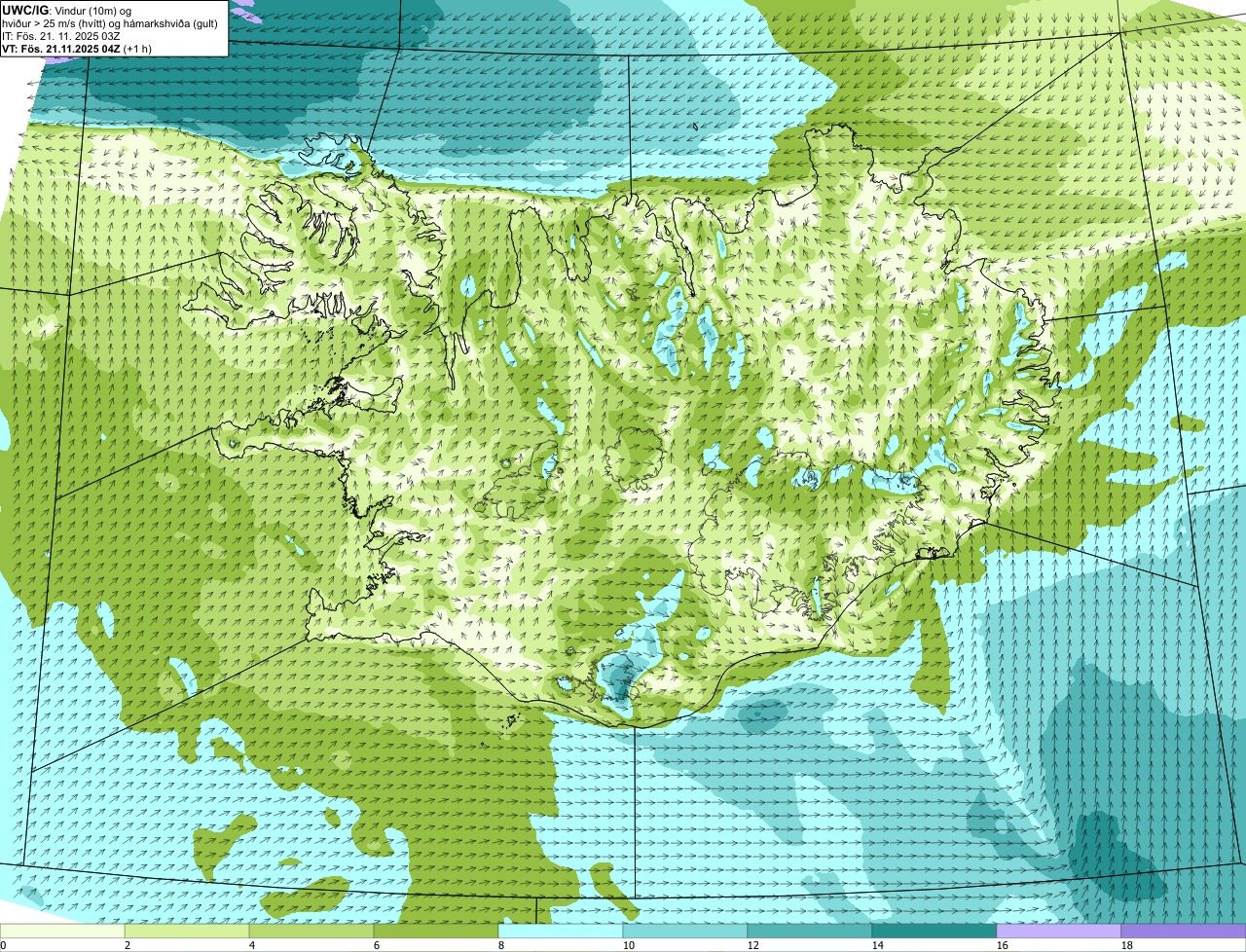Click the legend scale label "8"
The image size is (1246, 952).
(x=501, y=945)
